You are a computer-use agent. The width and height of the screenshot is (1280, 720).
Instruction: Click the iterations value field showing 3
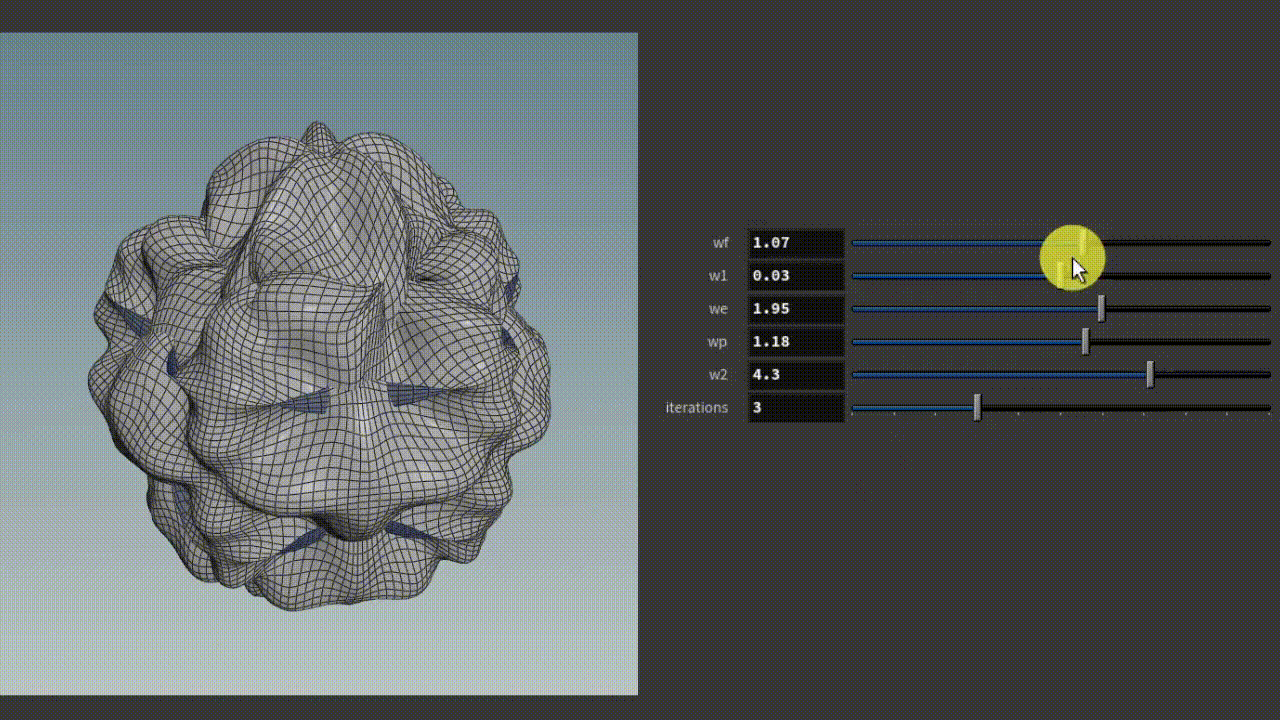click(x=796, y=408)
